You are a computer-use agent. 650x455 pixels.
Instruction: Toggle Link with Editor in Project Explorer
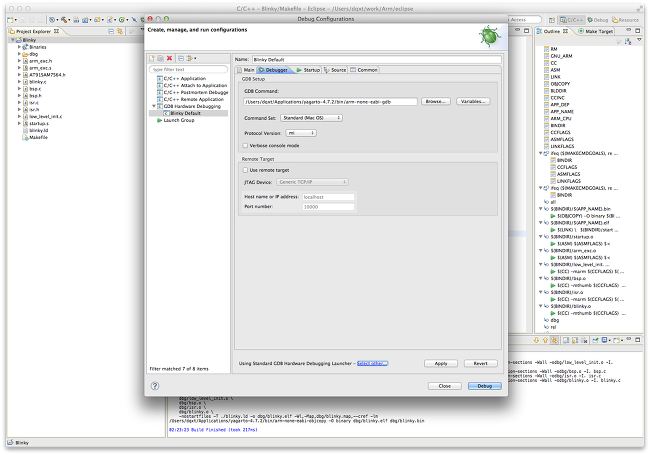120,31
